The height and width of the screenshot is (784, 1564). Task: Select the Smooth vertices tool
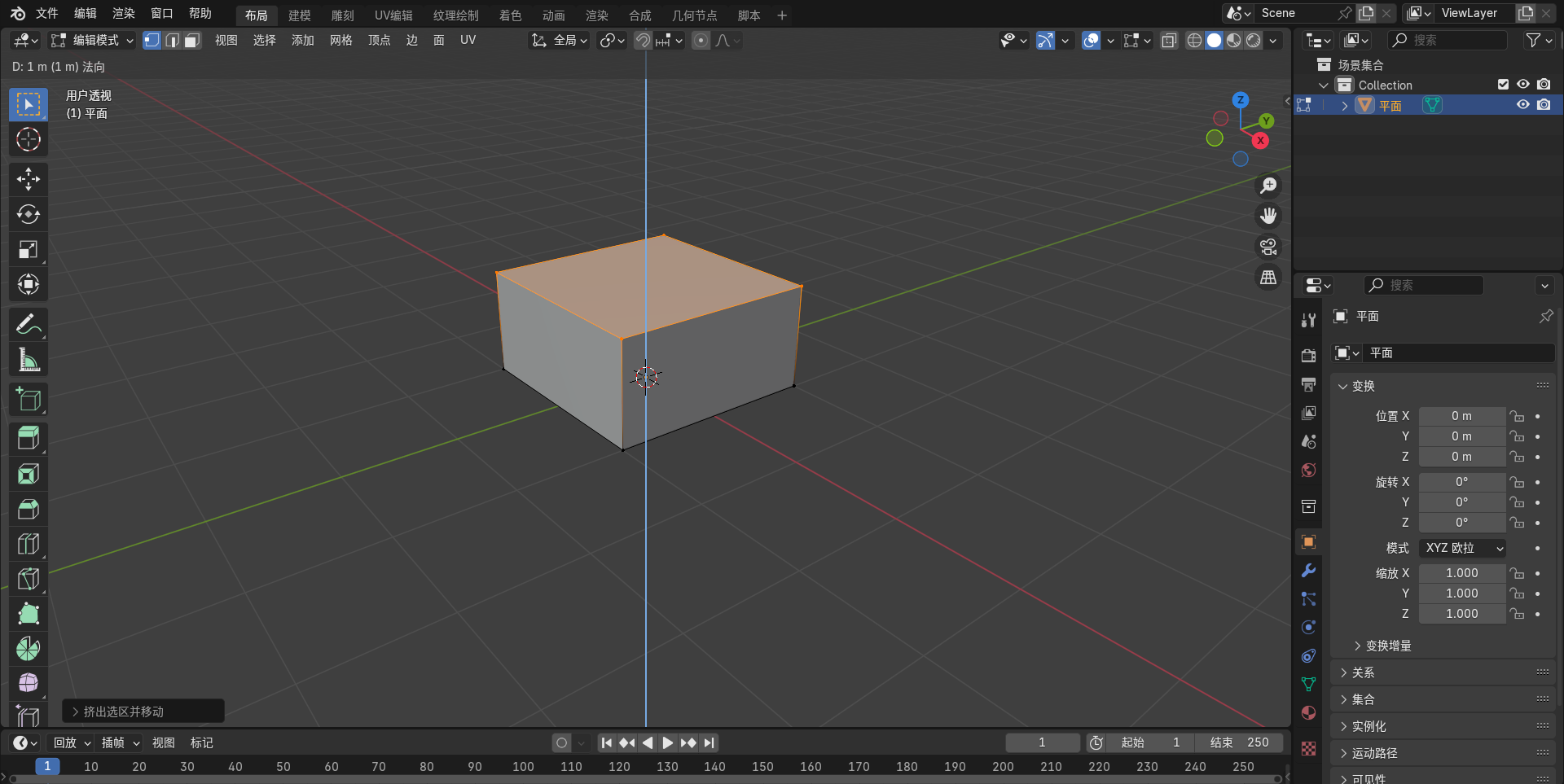point(29,682)
